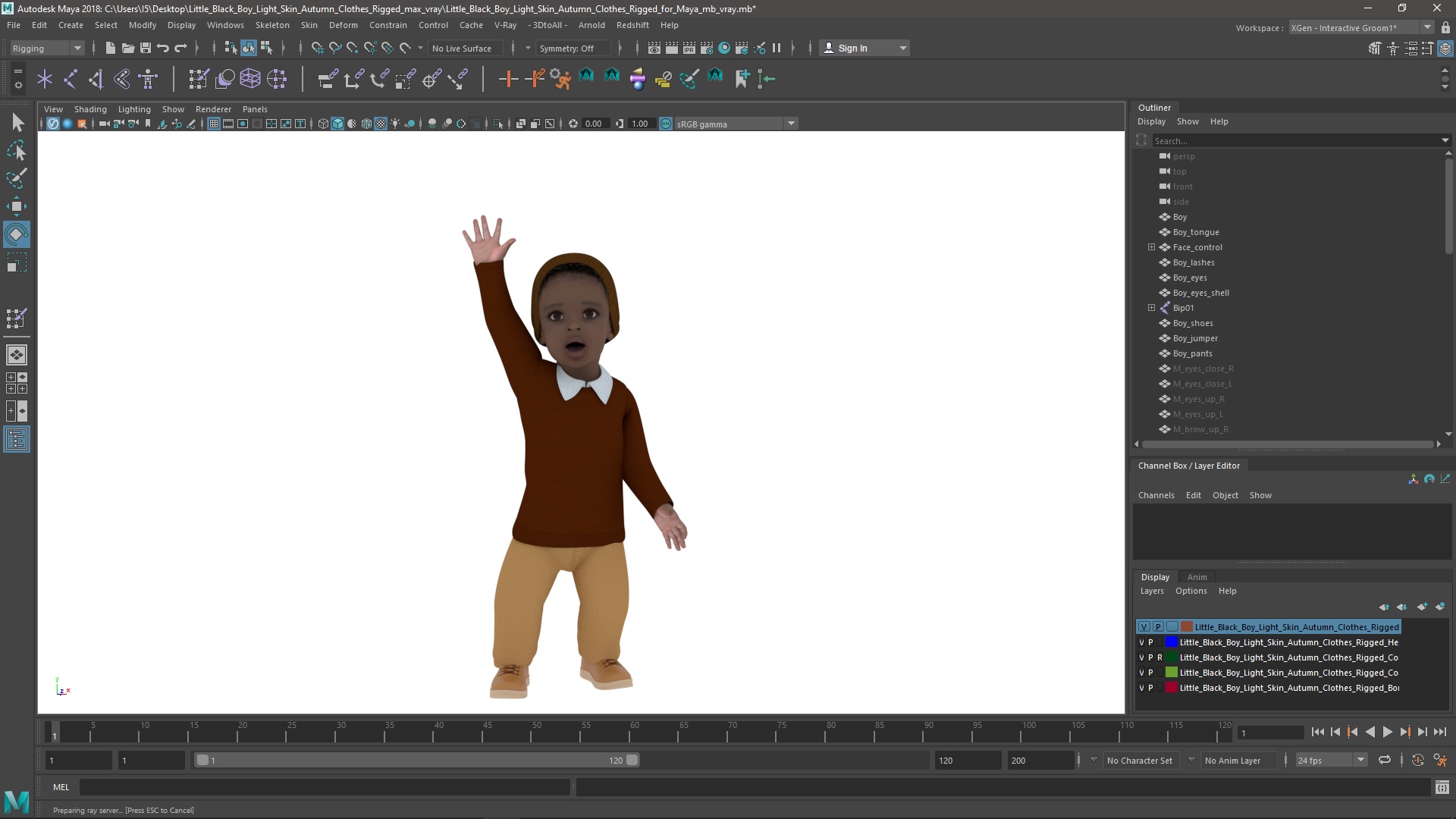This screenshot has height=819, width=1456.
Task: Expand the Bip01 node in Outliner
Action: coord(1151,308)
